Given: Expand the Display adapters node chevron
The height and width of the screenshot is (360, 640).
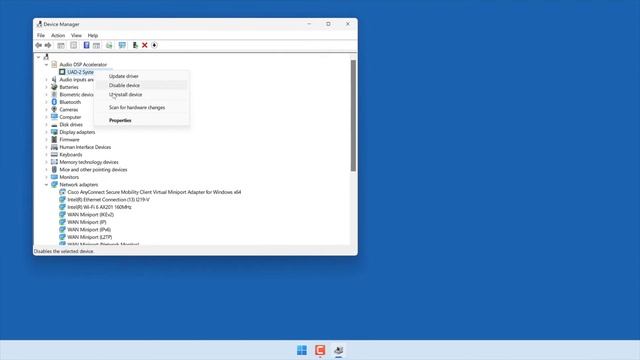Looking at the screenshot, I should click(x=46, y=132).
